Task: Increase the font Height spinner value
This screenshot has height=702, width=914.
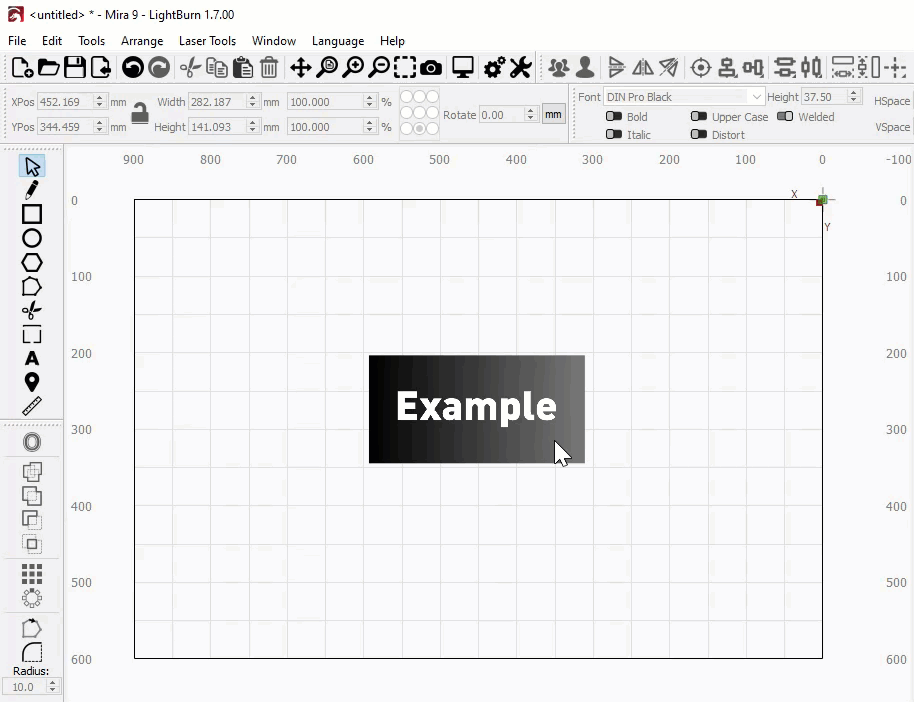Action: (853, 93)
